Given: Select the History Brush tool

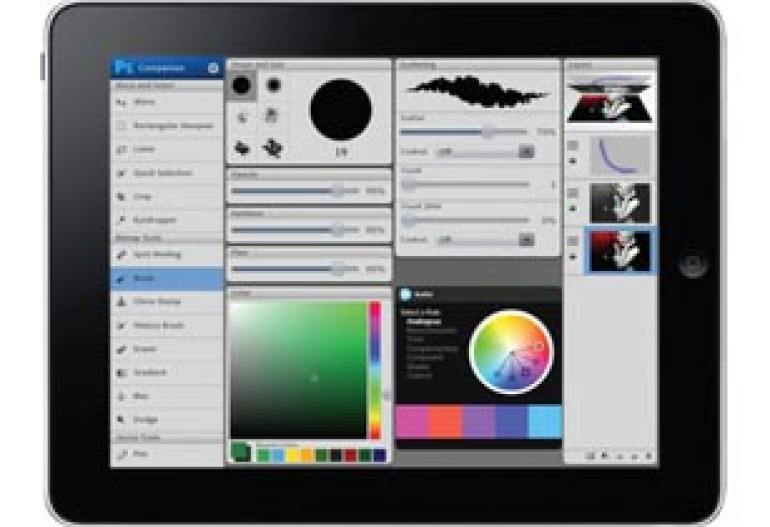Looking at the screenshot, I should tap(167, 325).
